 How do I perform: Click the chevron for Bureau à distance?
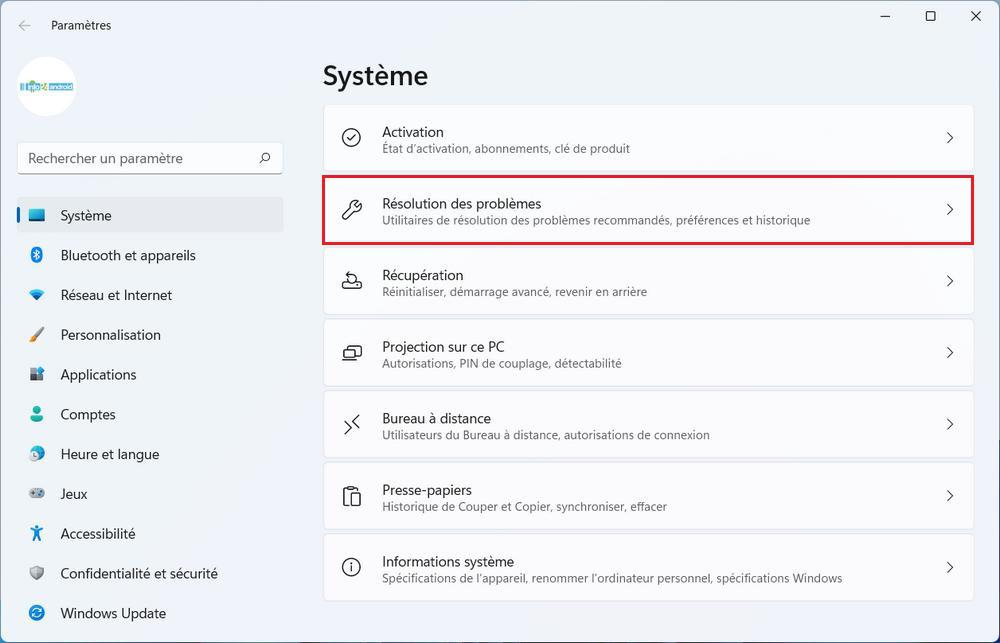[x=950, y=424]
